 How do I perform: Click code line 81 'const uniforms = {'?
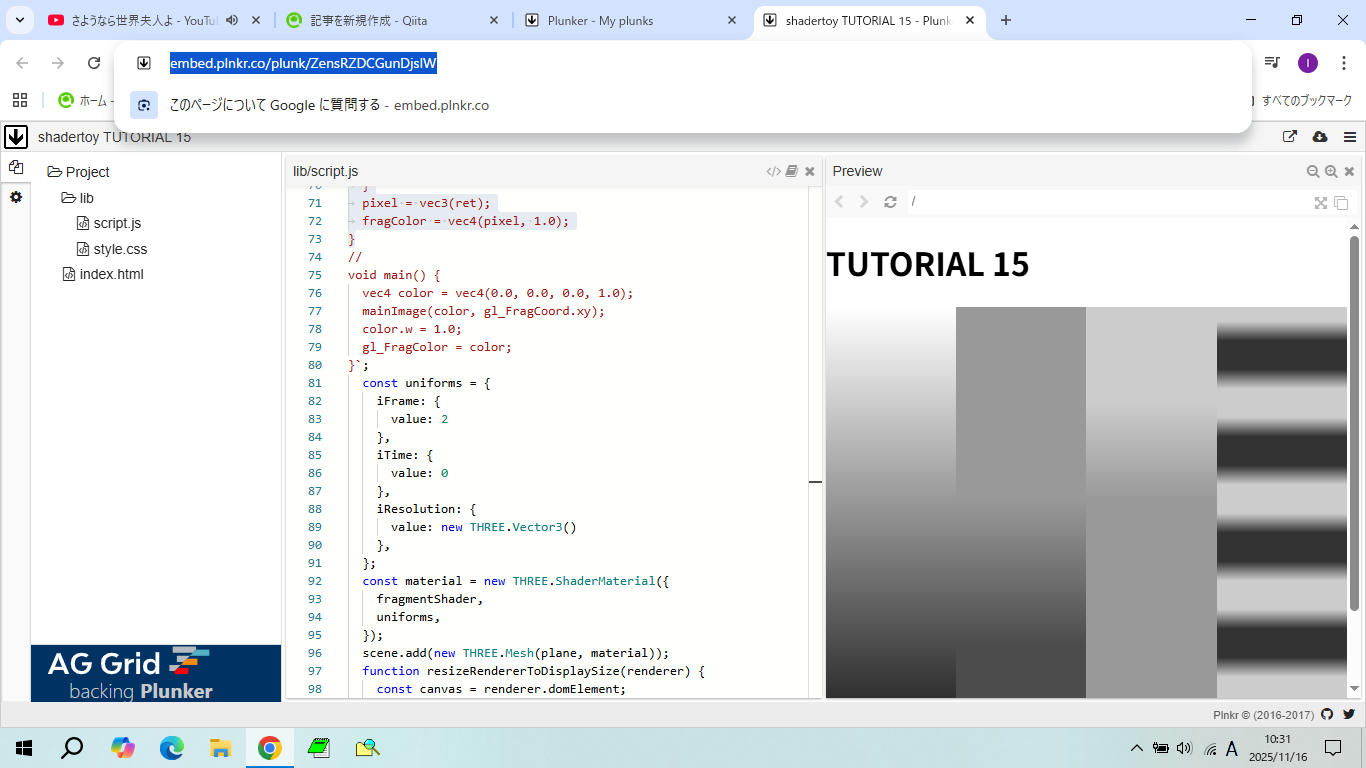(x=426, y=383)
